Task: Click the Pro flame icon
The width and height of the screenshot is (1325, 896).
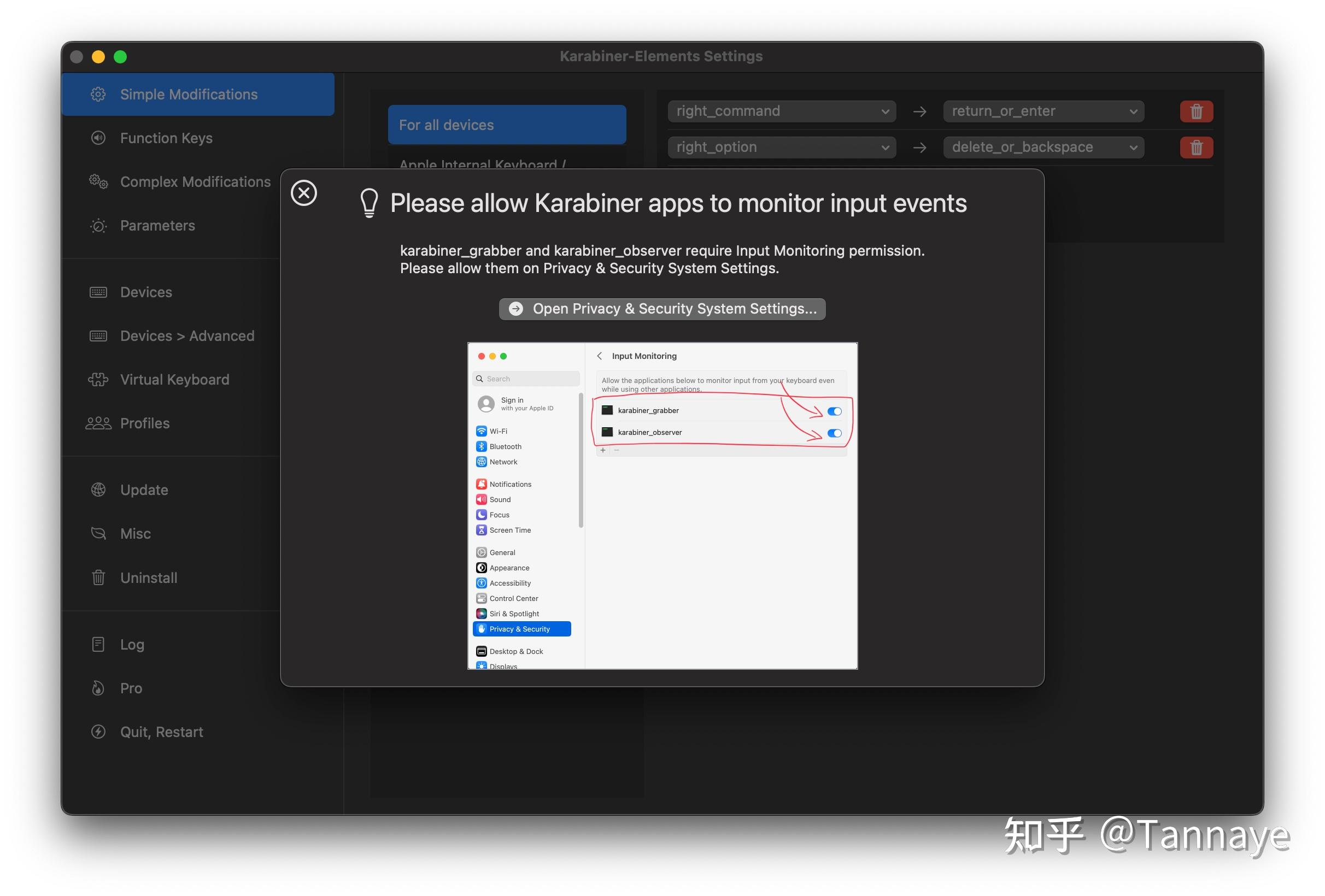Action: [98, 687]
